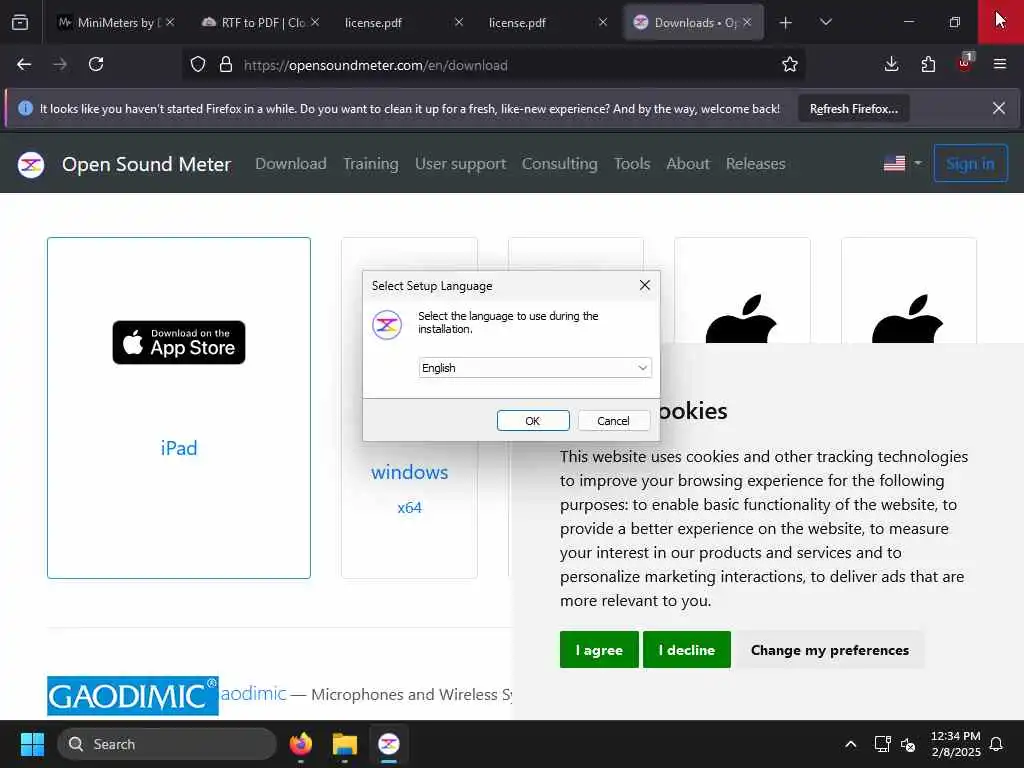Open the Releases nav item
The image size is (1024, 768).
pos(756,163)
